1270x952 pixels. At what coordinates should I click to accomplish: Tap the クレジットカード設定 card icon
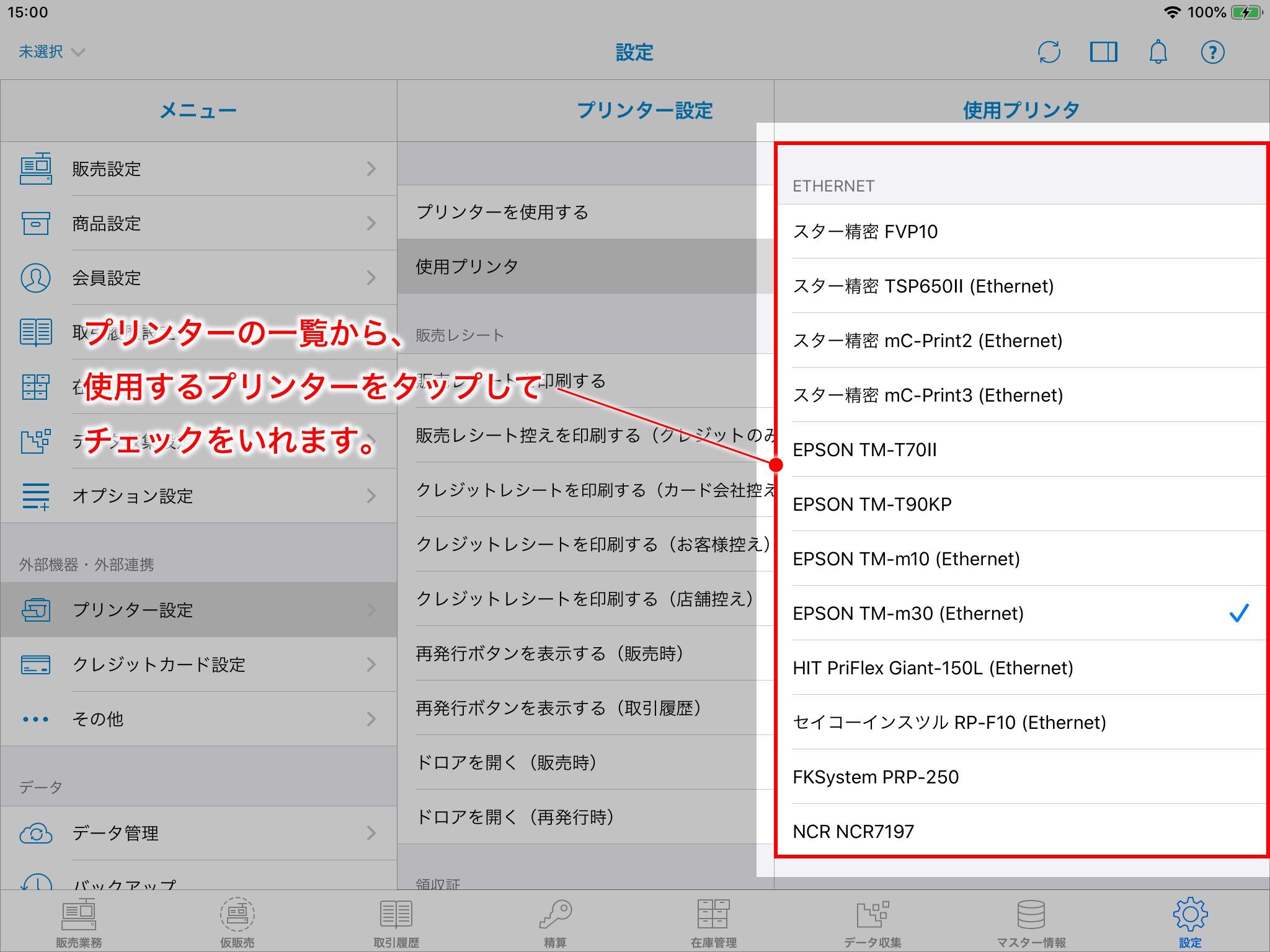click(36, 664)
